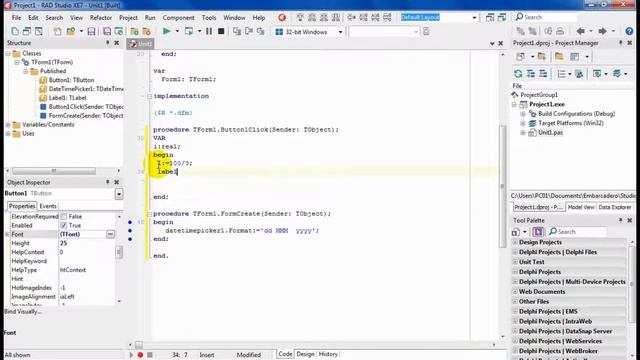
Task: Open the File menu
Action: pyautogui.click(x=16, y=18)
